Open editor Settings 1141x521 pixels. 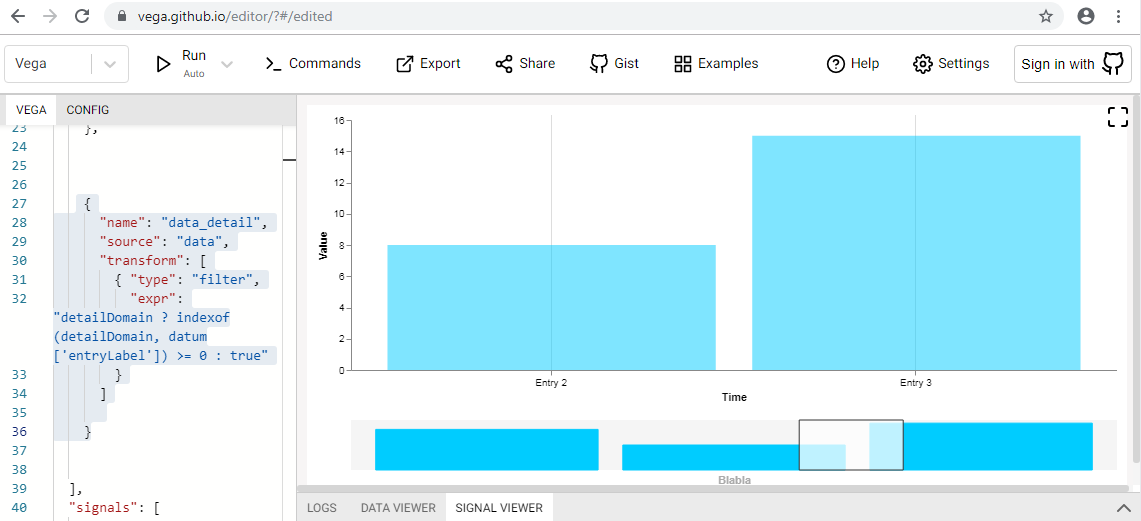tap(951, 64)
